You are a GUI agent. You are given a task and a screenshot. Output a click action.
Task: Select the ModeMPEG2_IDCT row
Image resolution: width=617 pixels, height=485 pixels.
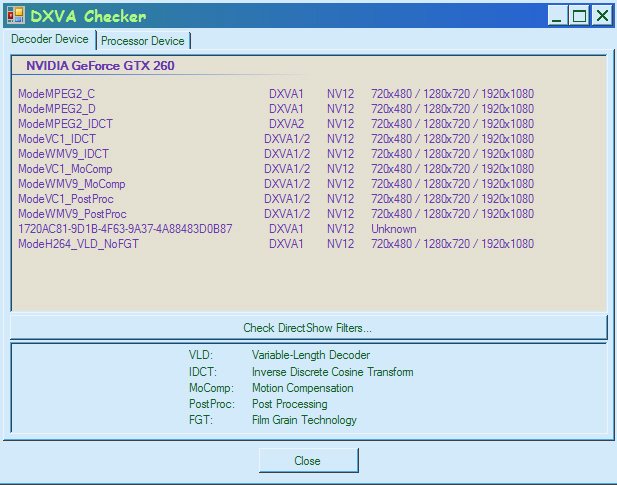(276, 124)
